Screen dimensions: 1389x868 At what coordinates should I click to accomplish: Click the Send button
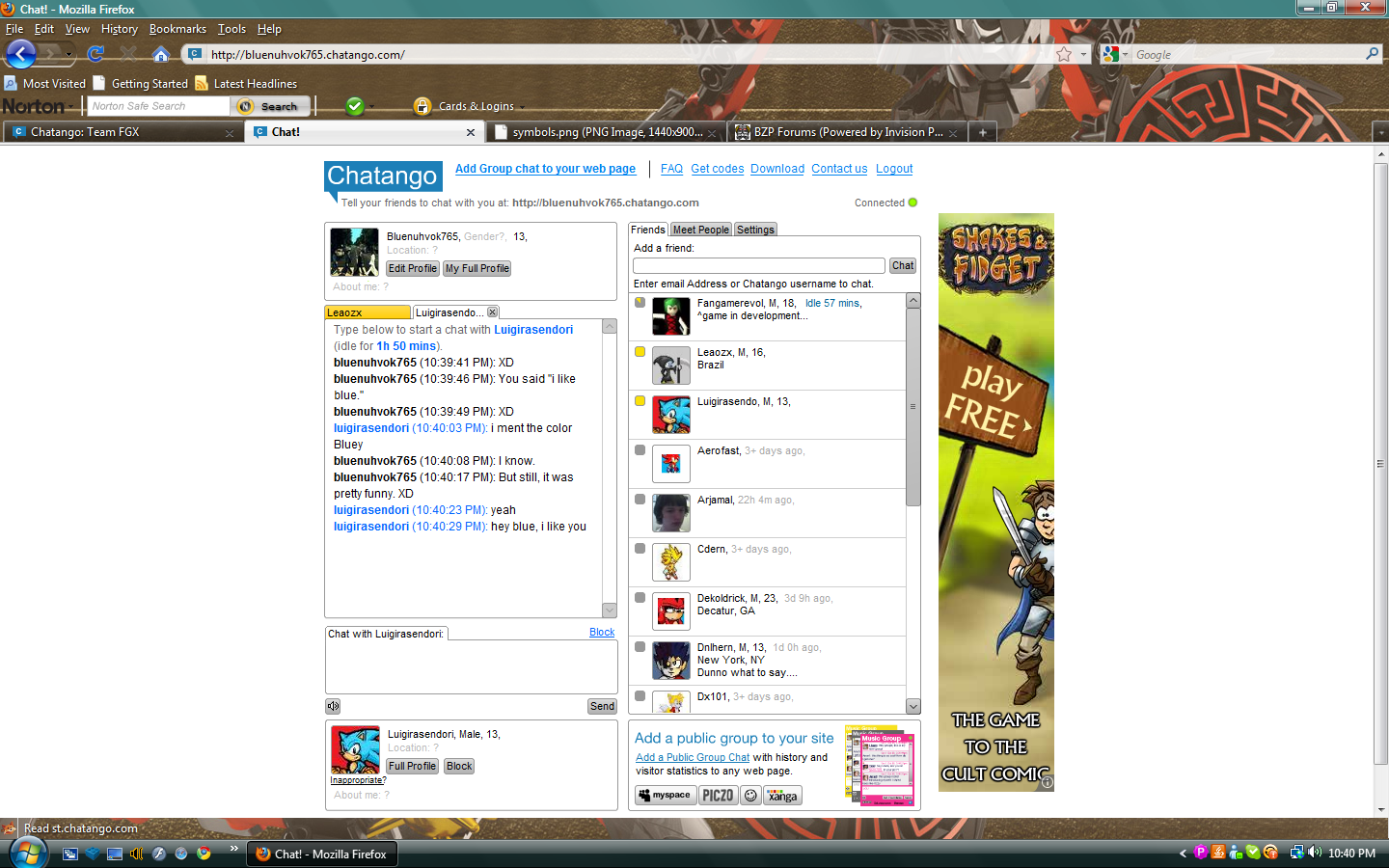603,706
